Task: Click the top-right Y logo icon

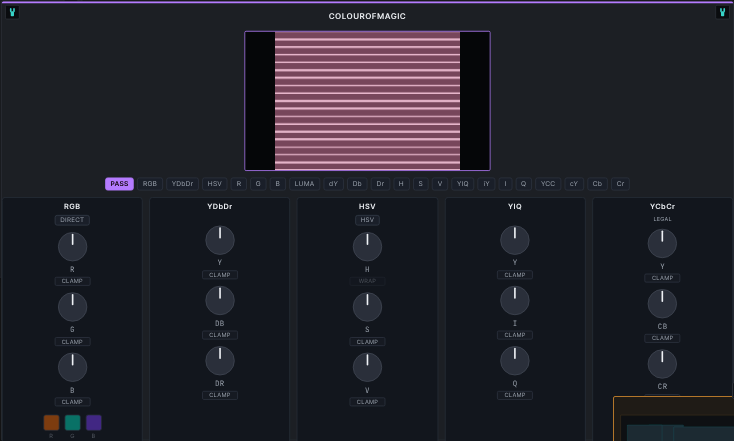Action: coord(722,12)
